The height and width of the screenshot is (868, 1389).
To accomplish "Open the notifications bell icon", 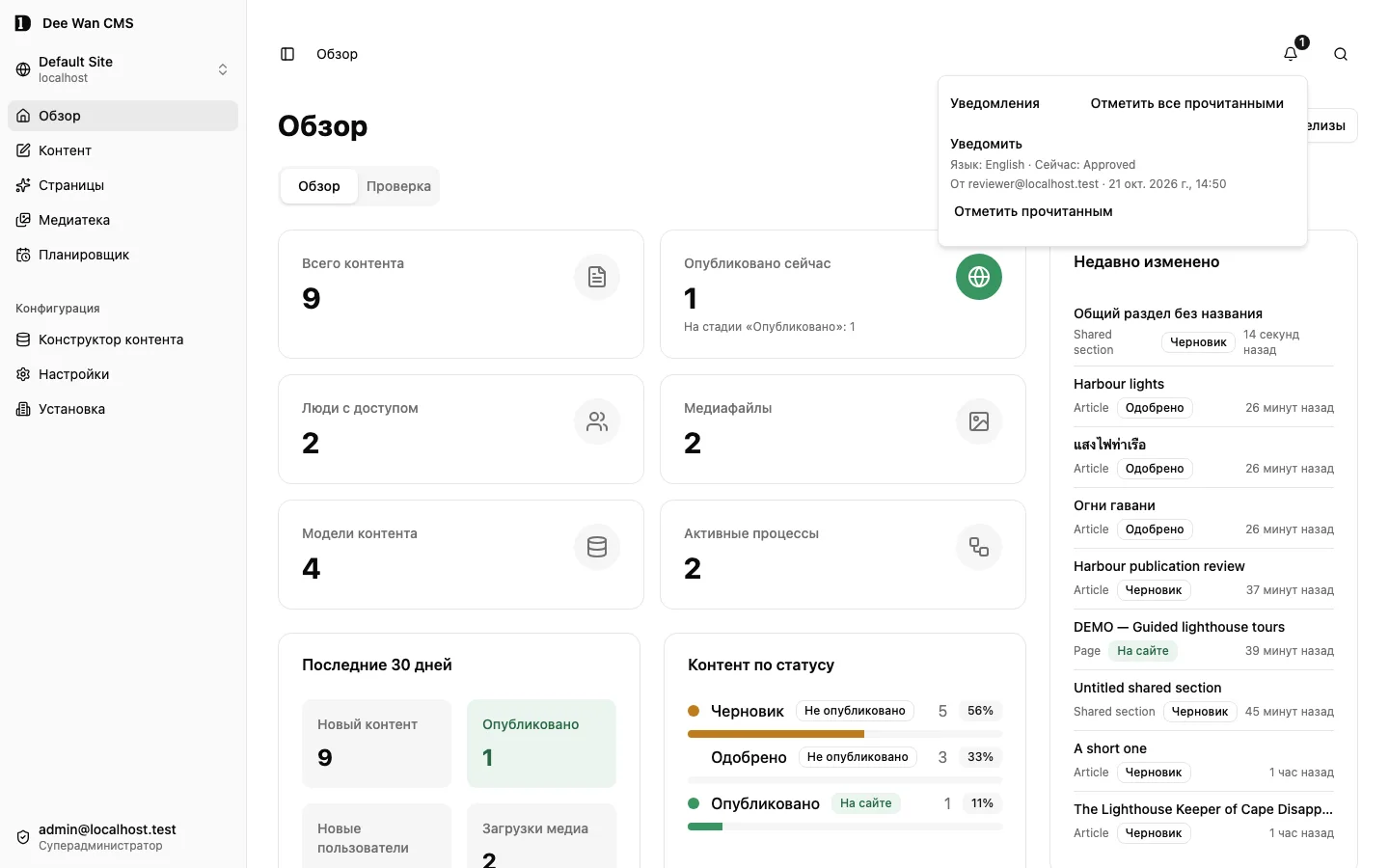I will coord(1291,54).
